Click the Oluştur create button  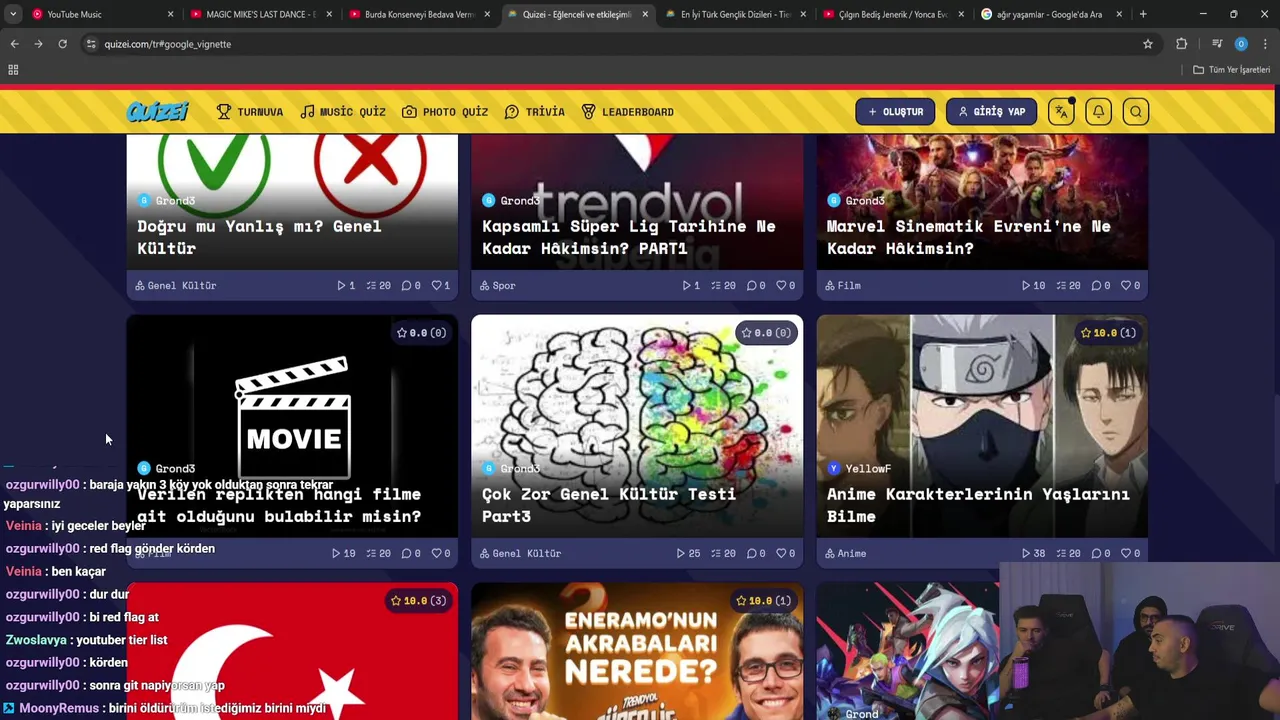(x=895, y=112)
